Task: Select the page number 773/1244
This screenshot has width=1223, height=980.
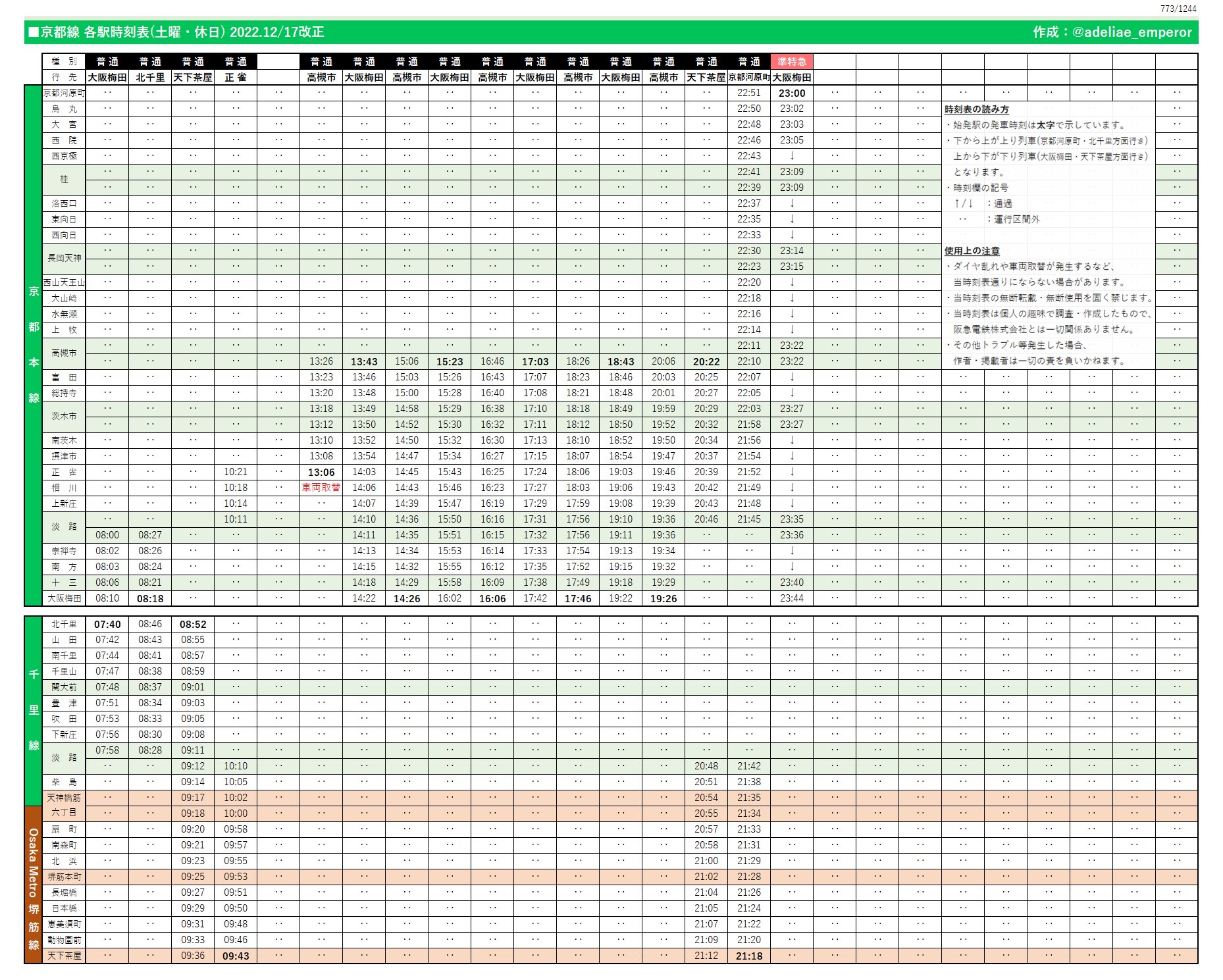Action: pos(1178,9)
